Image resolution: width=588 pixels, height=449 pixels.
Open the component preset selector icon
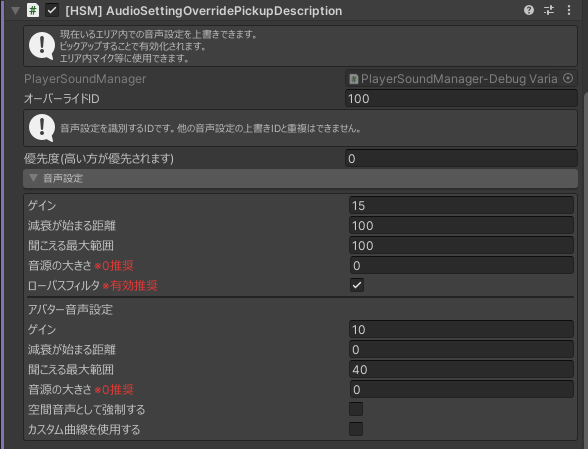[x=549, y=10]
